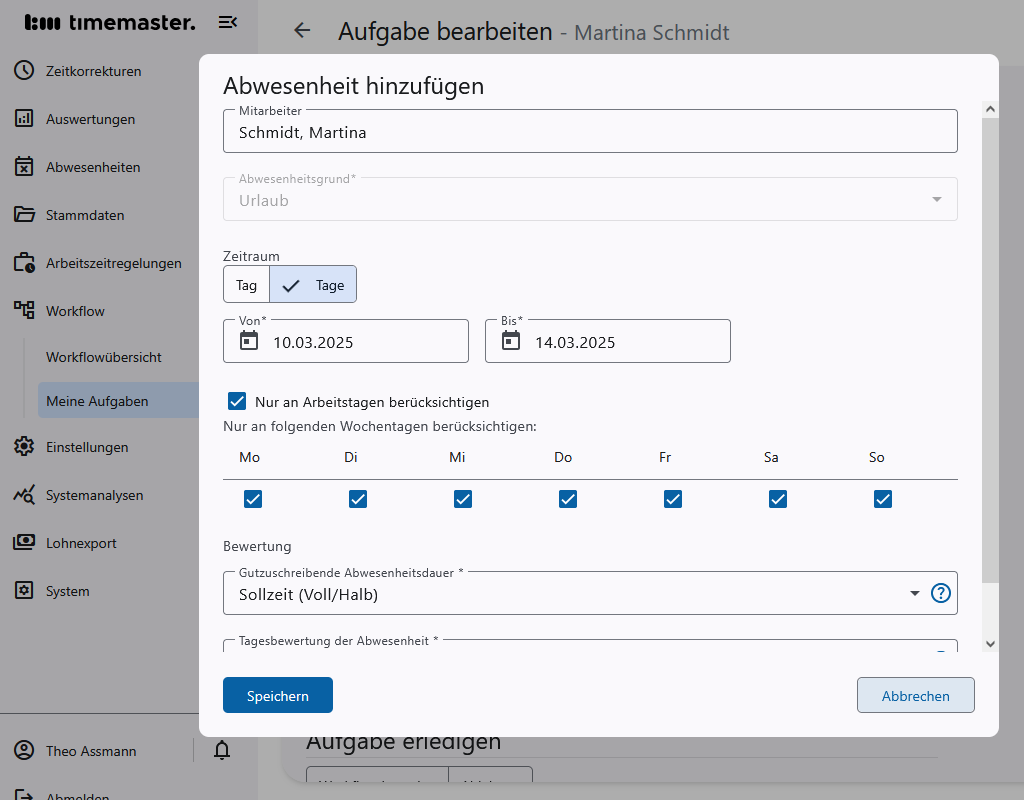Click Abbrechen to cancel the dialog
The height and width of the screenshot is (800, 1024).
[915, 696]
